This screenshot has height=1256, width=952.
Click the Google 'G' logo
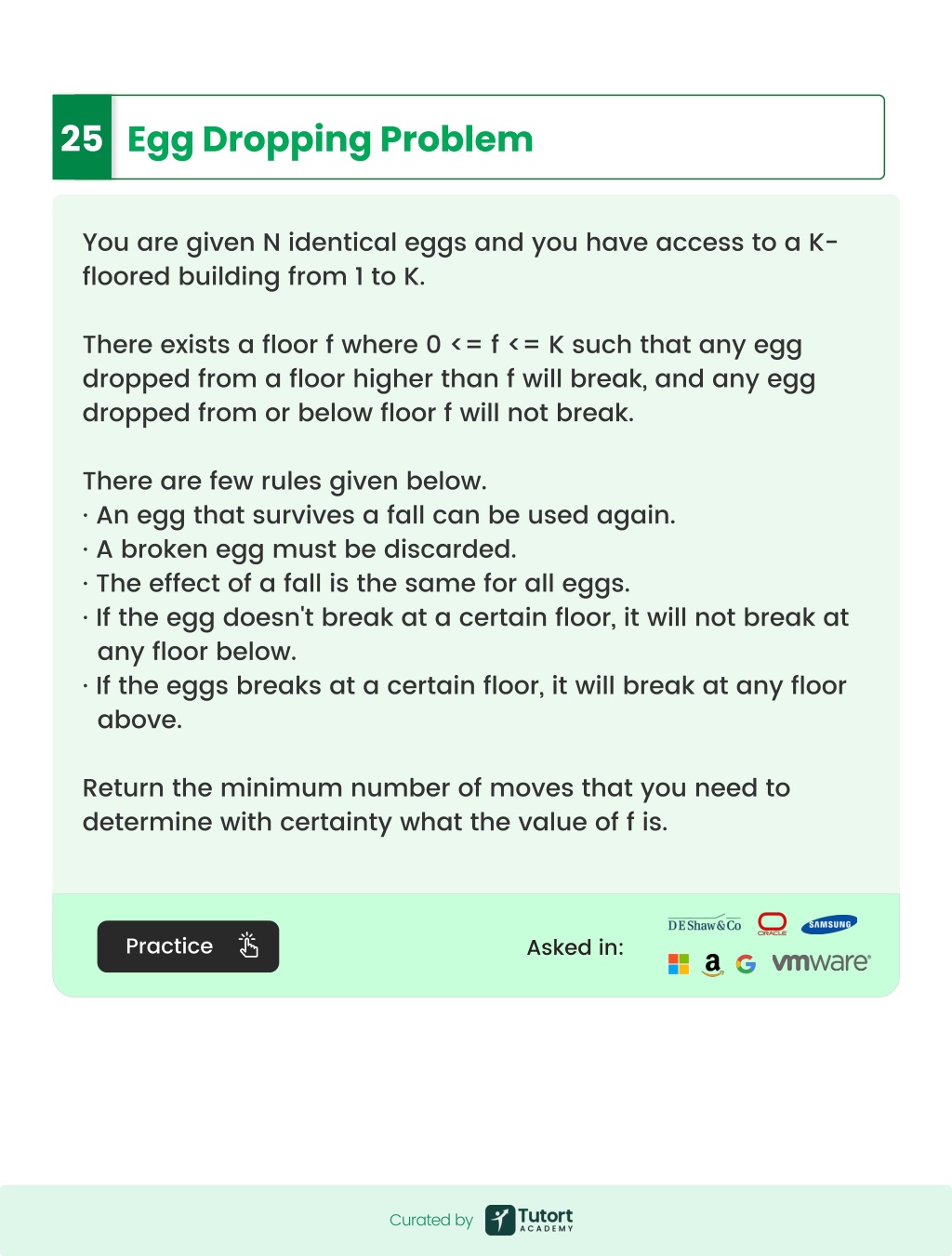pos(746,964)
